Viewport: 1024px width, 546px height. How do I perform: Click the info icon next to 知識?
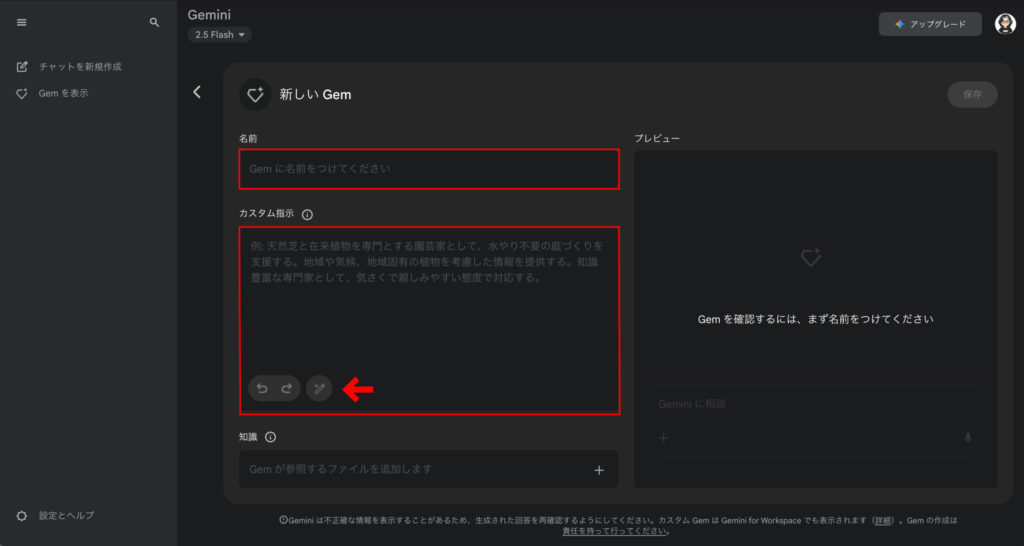tap(270, 437)
